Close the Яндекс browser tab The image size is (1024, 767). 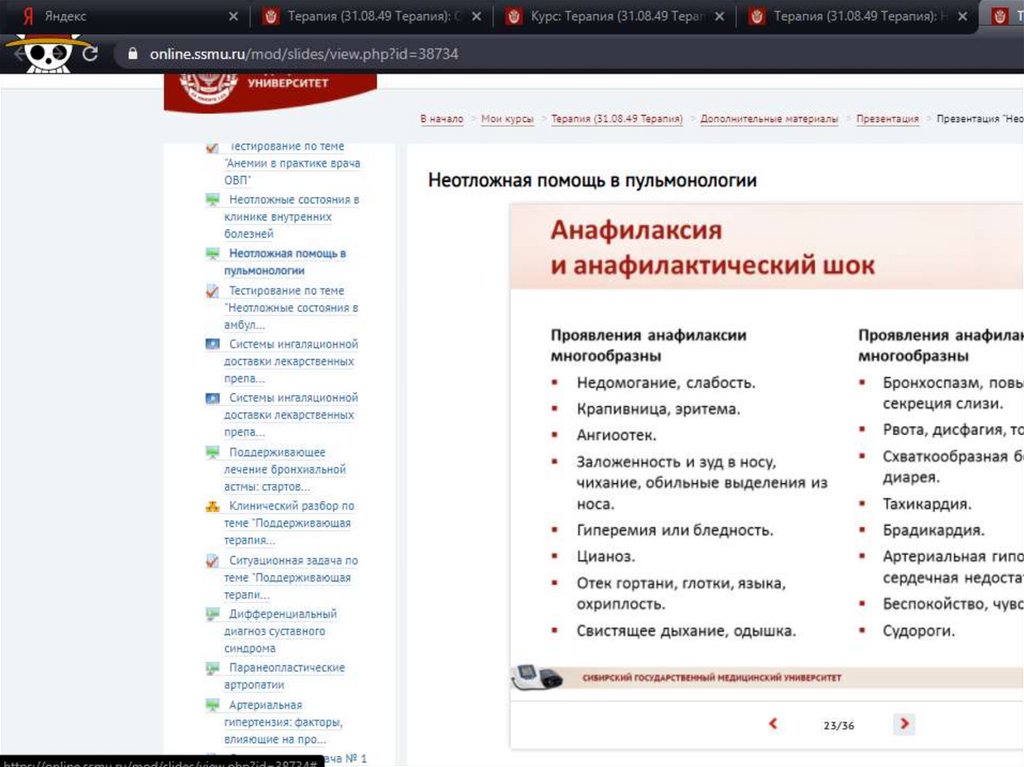tap(233, 16)
